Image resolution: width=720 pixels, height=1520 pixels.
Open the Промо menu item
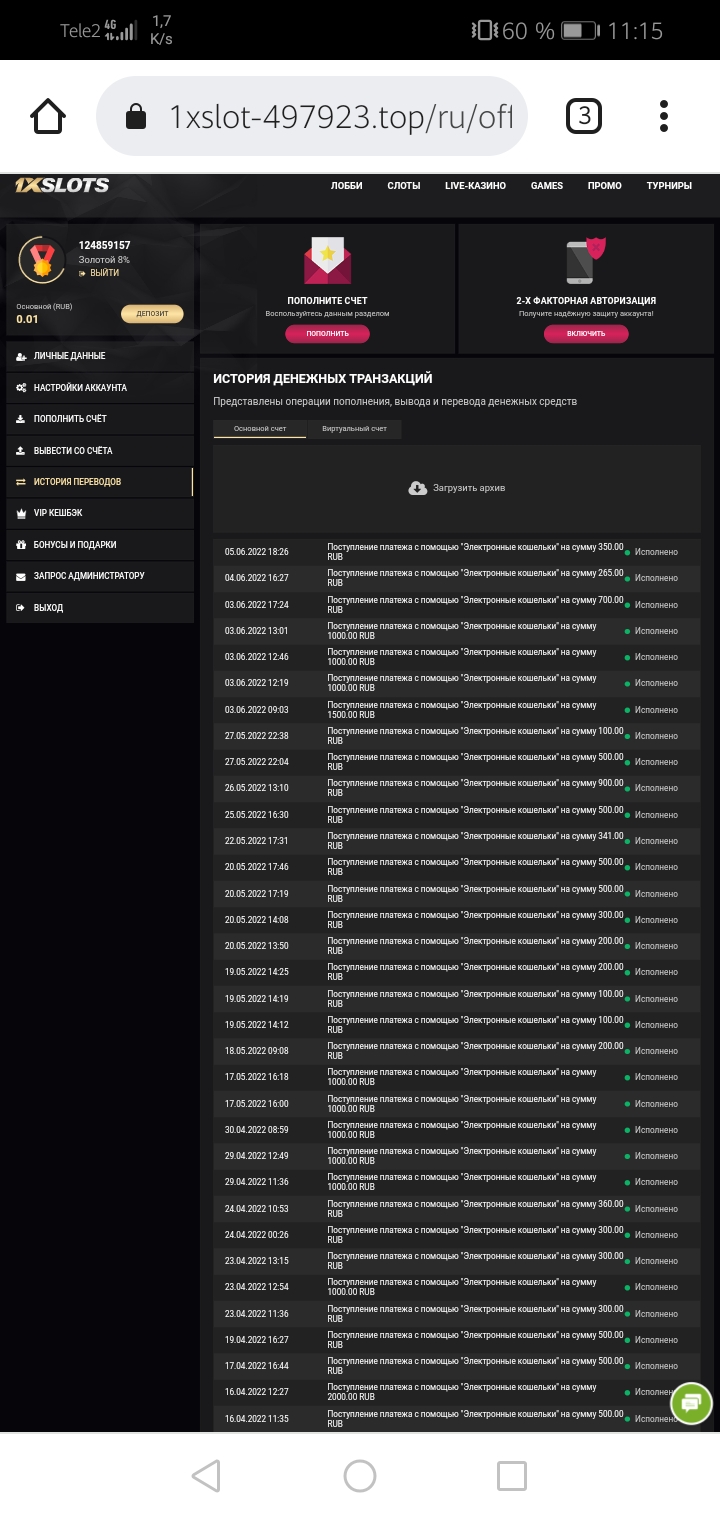pyautogui.click(x=605, y=185)
